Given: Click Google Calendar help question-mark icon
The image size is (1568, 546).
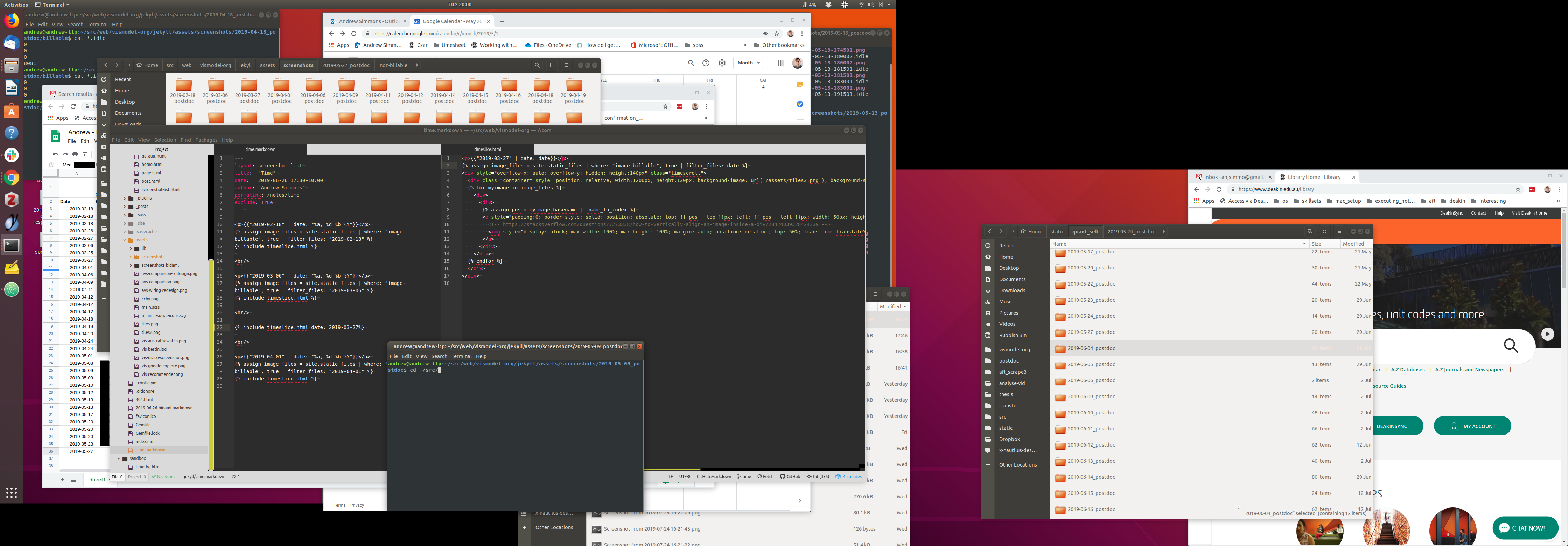Looking at the screenshot, I should click(x=706, y=63).
